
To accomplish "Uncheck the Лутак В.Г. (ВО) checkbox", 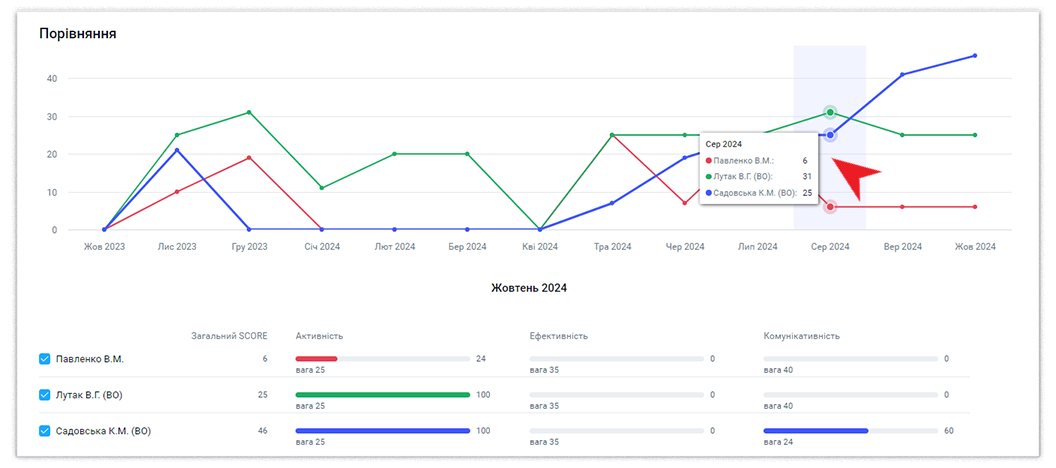I will [44, 395].
